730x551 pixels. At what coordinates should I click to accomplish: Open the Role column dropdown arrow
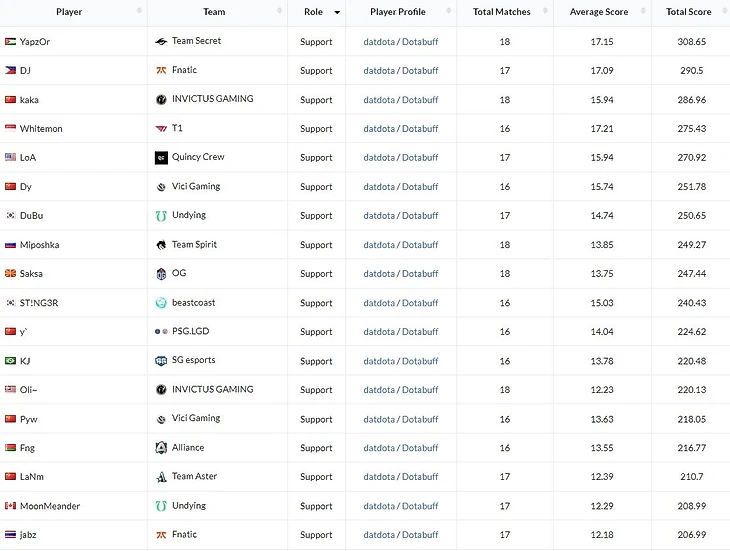[337, 12]
